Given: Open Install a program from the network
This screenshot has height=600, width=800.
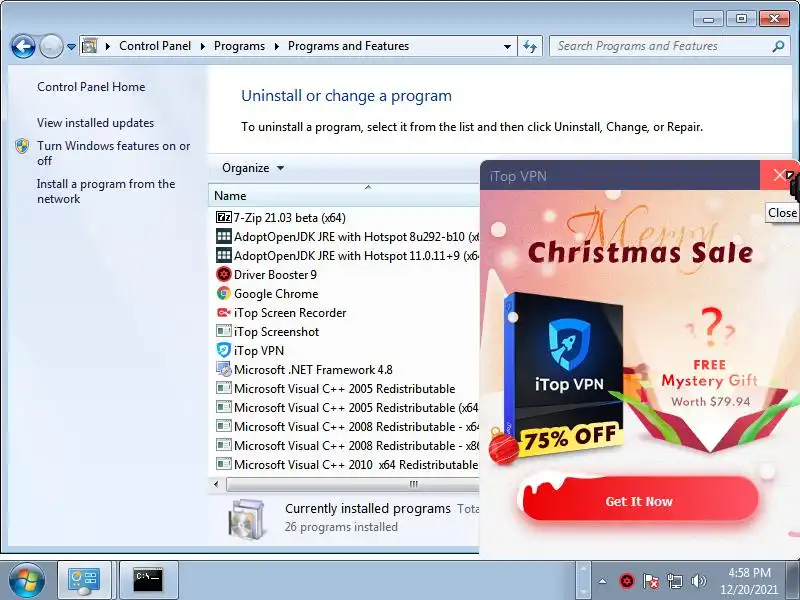Looking at the screenshot, I should [x=106, y=191].
